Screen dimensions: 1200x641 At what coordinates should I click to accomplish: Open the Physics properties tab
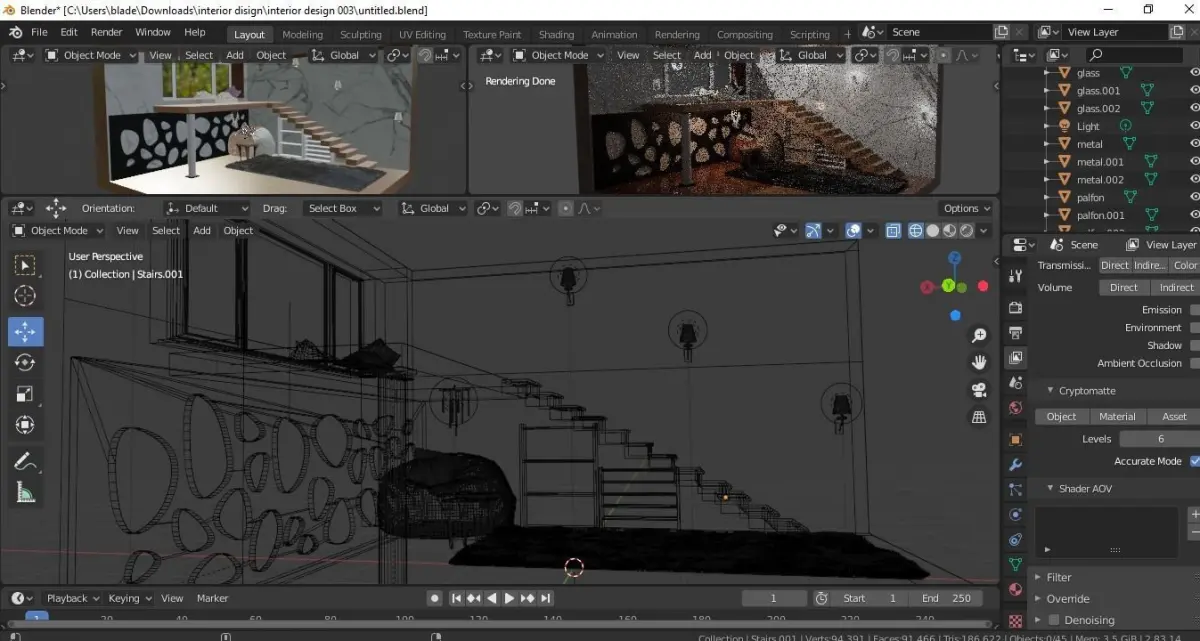(x=1016, y=515)
